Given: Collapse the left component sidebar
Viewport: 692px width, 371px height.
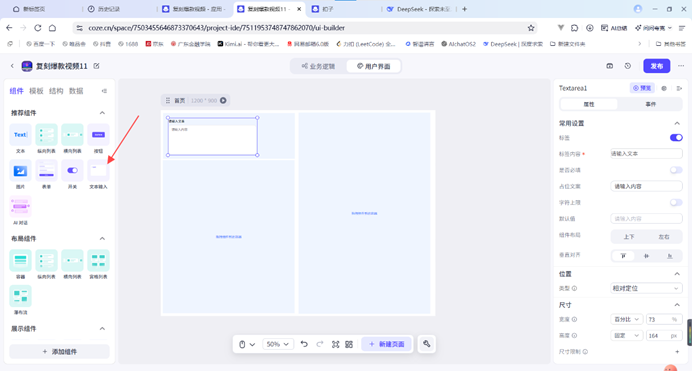Looking at the screenshot, I should tap(104, 91).
